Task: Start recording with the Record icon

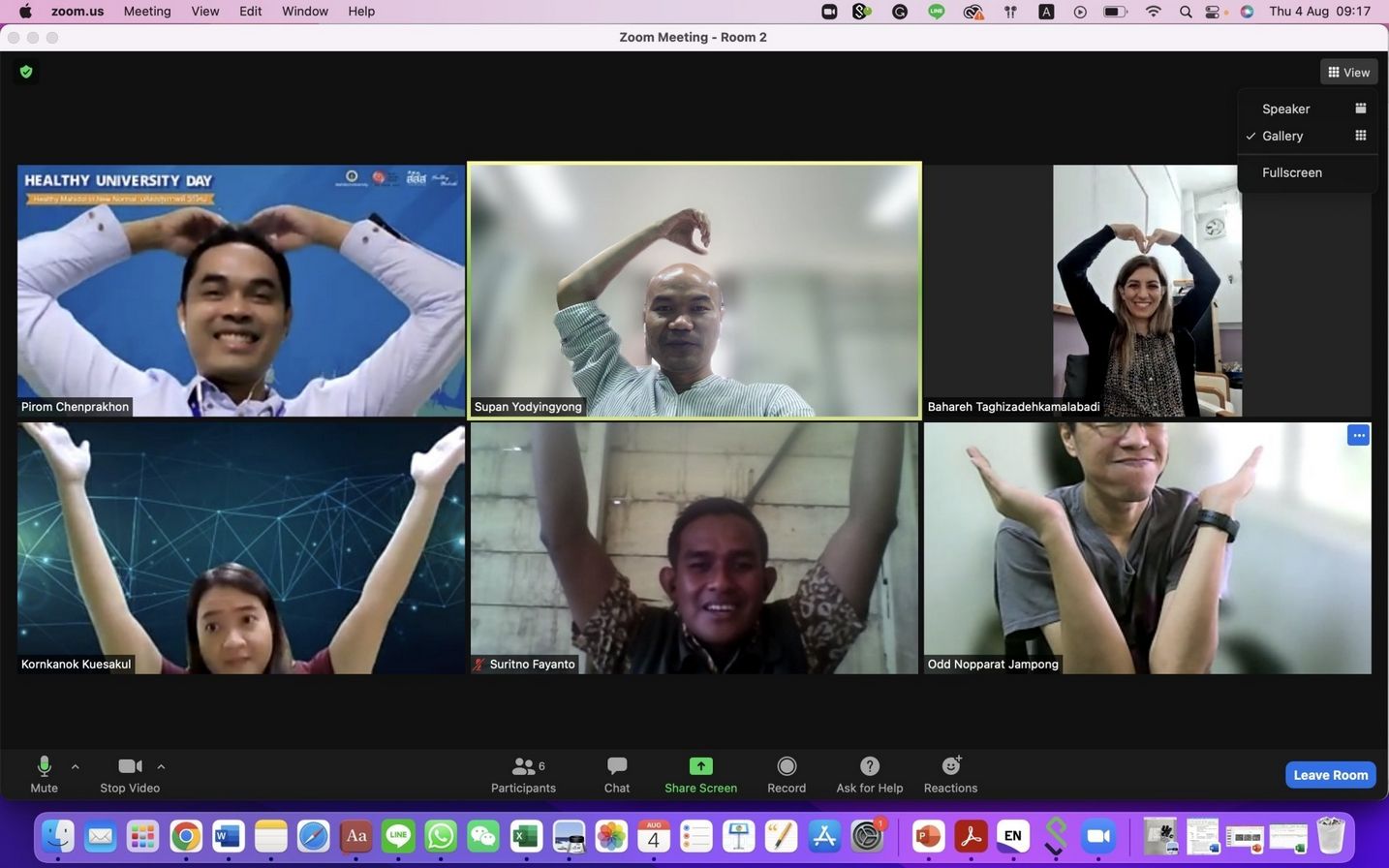Action: click(x=787, y=766)
